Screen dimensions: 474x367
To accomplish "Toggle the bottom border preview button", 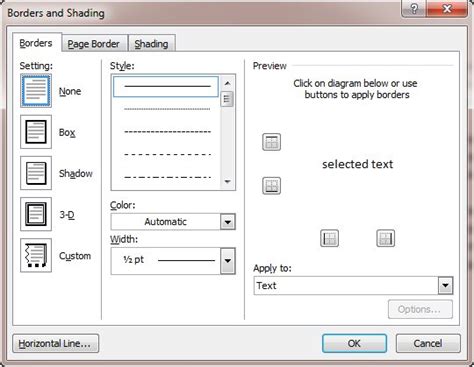I will (x=271, y=186).
